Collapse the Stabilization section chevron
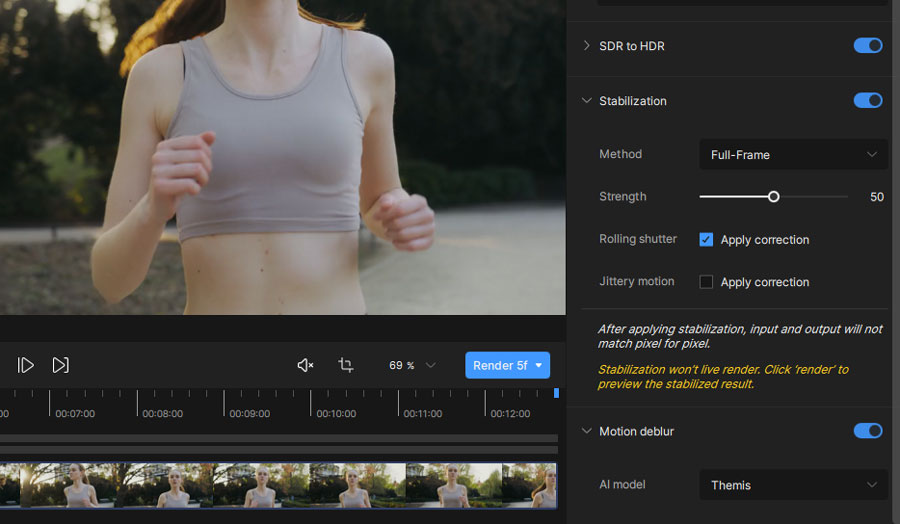Screen dimensions: 900x524 tap(586, 100)
